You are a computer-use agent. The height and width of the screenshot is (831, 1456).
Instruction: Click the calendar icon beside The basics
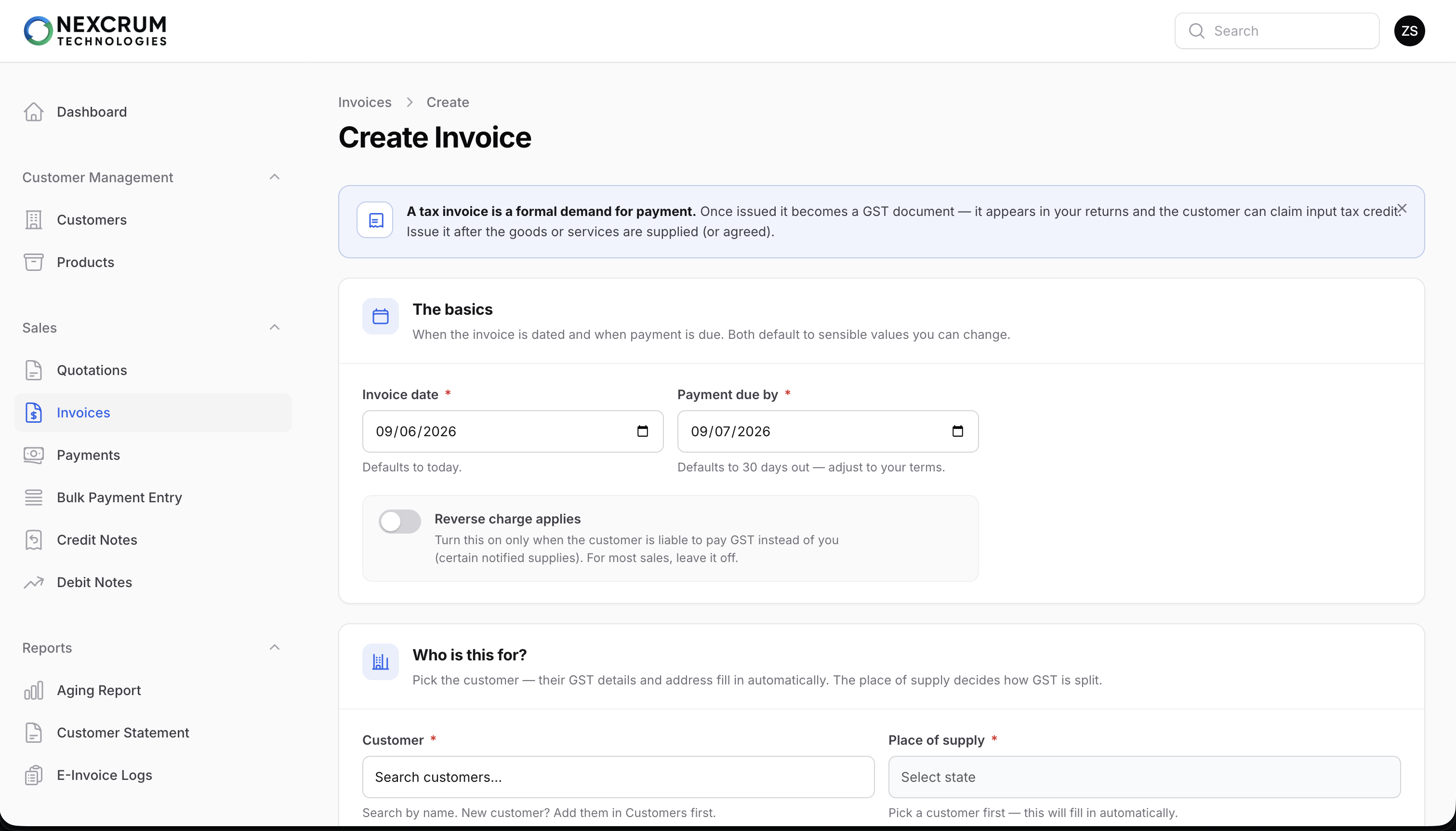381,316
